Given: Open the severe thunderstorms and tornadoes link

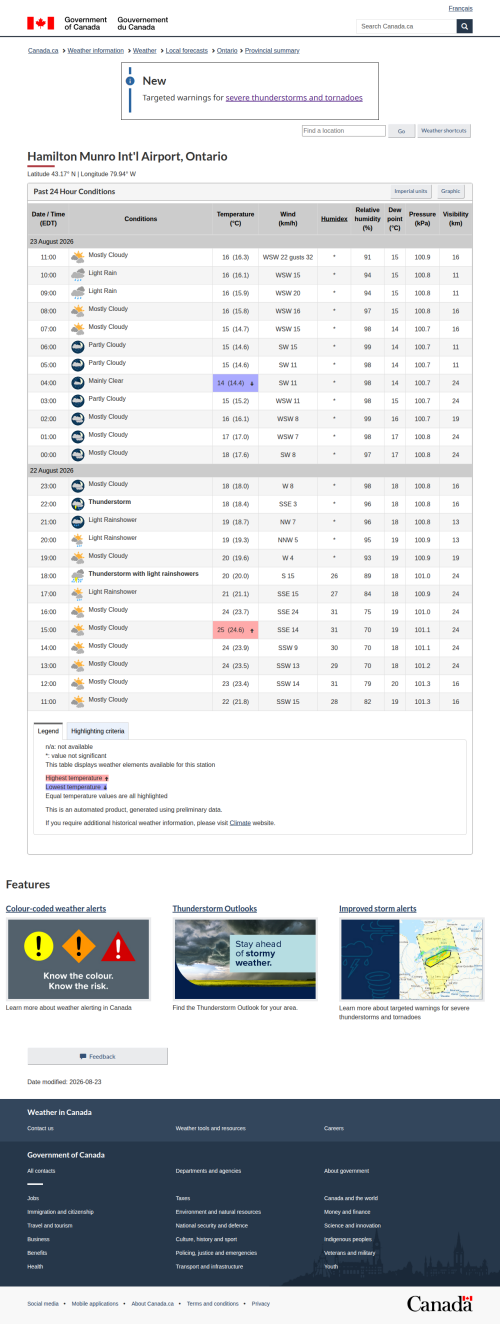Looking at the screenshot, I should tap(294, 98).
